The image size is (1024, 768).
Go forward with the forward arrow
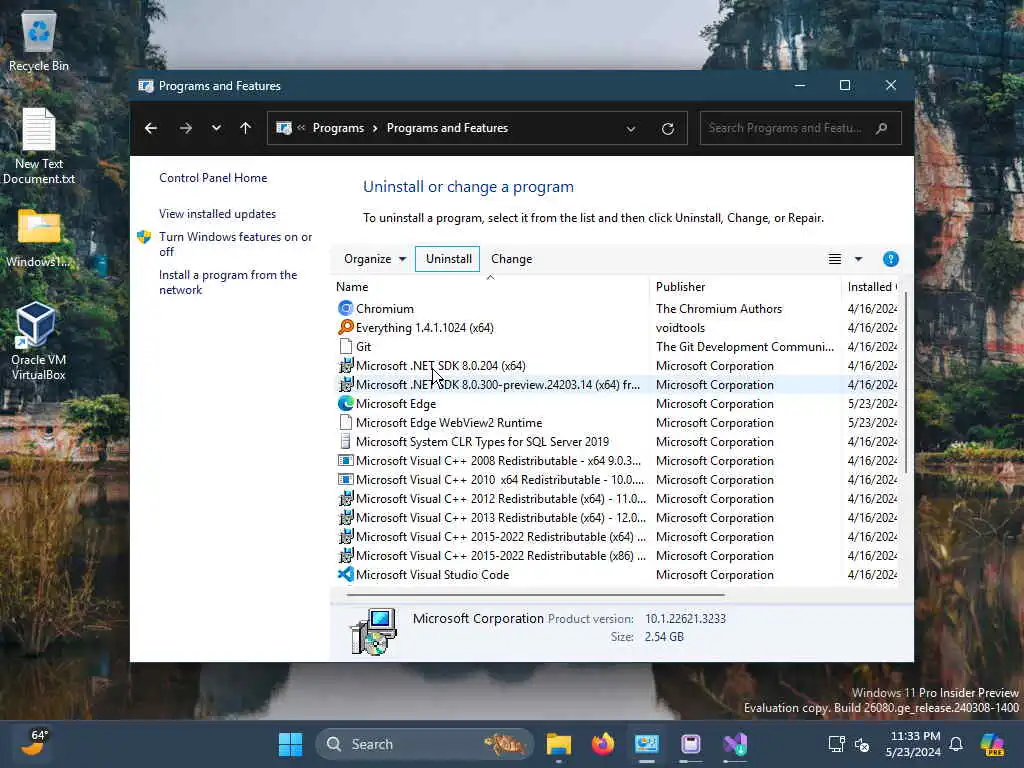[185, 128]
